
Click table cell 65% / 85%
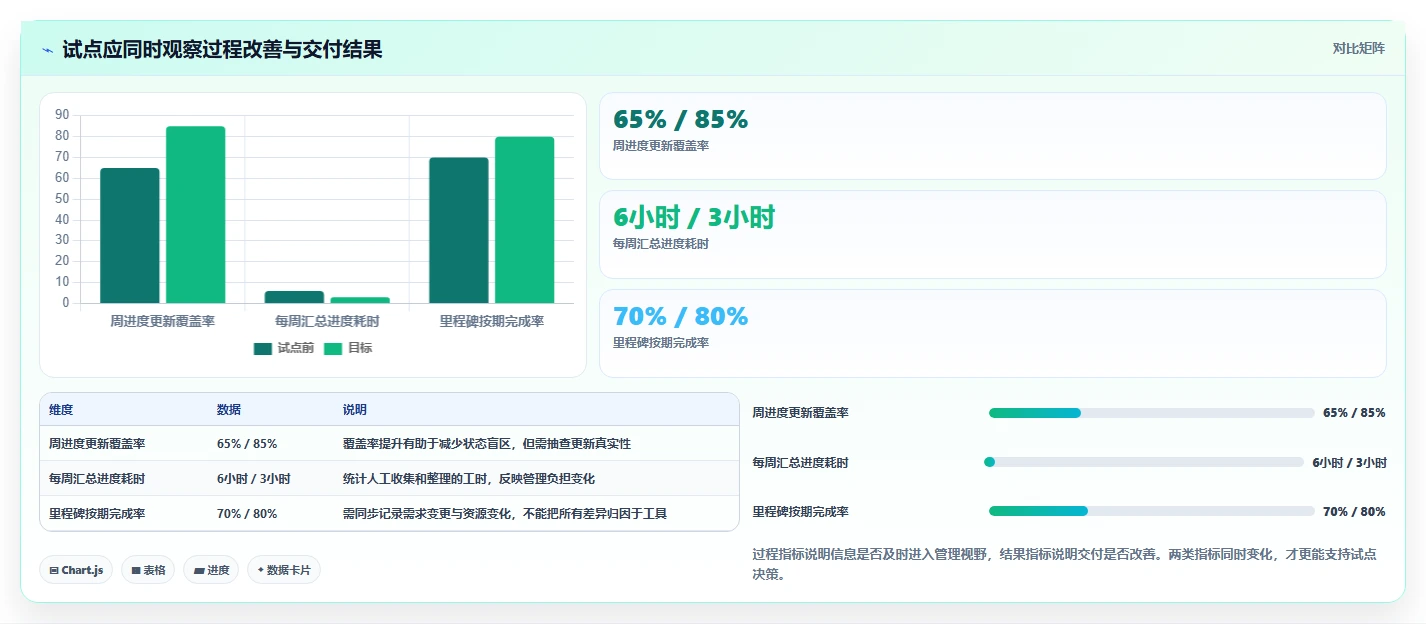pyautogui.click(x=247, y=444)
